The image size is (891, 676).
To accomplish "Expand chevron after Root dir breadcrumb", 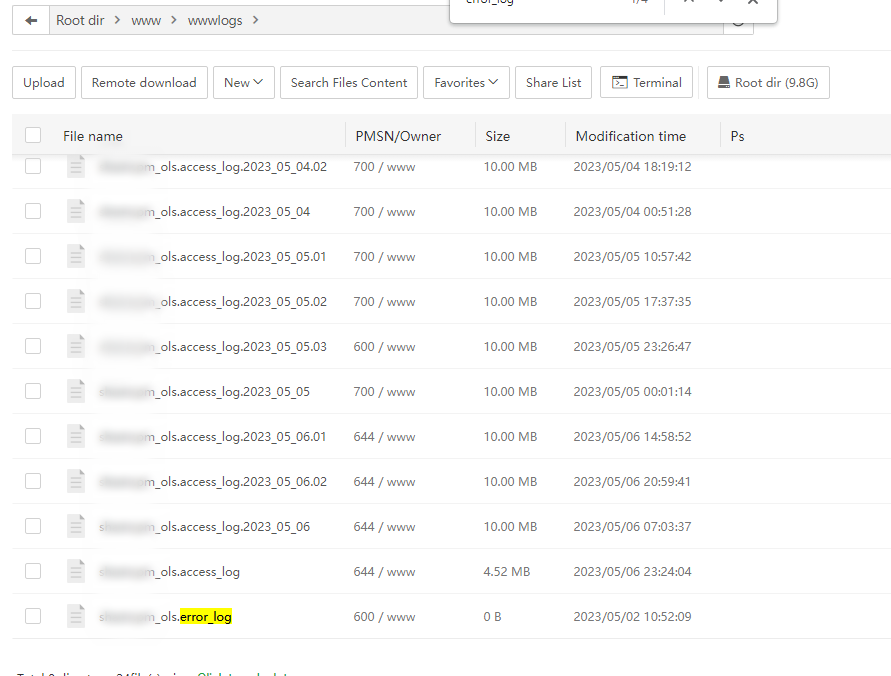I will [117, 20].
